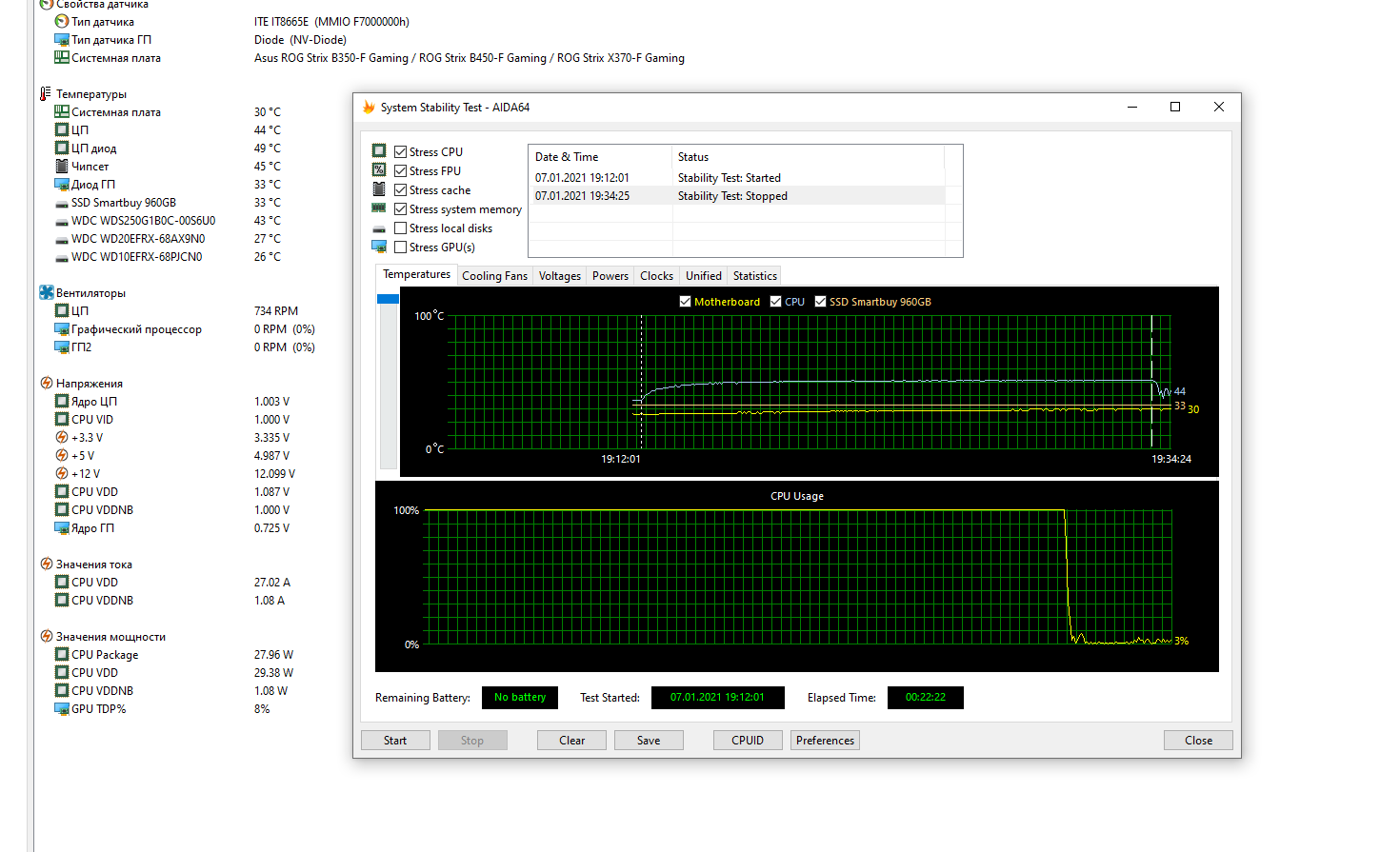Image resolution: width=1400 pixels, height=852 pixels.
Task: Switch to the Cooling Fans tab
Action: point(494,276)
